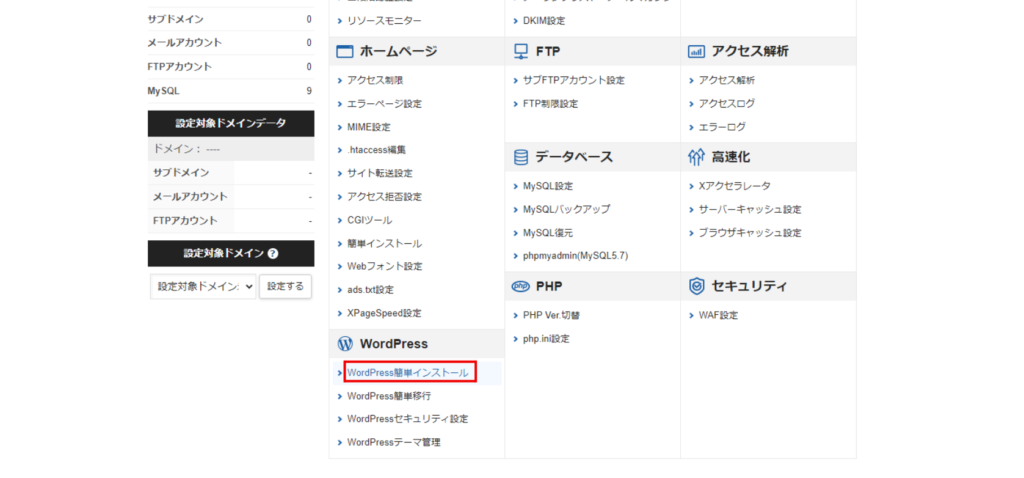Click the ホームページ section window icon
This screenshot has width=1024, height=478.
344,52
